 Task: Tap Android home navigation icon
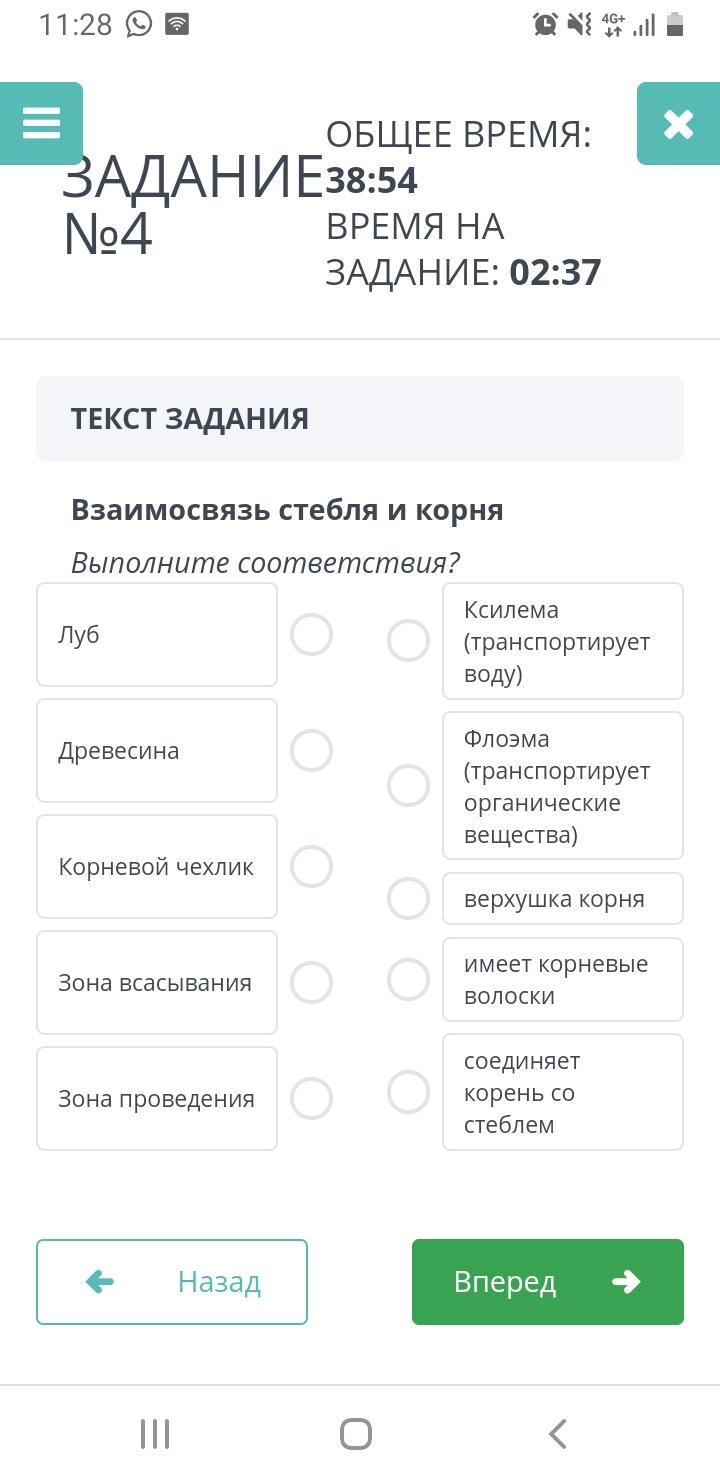pos(356,1434)
